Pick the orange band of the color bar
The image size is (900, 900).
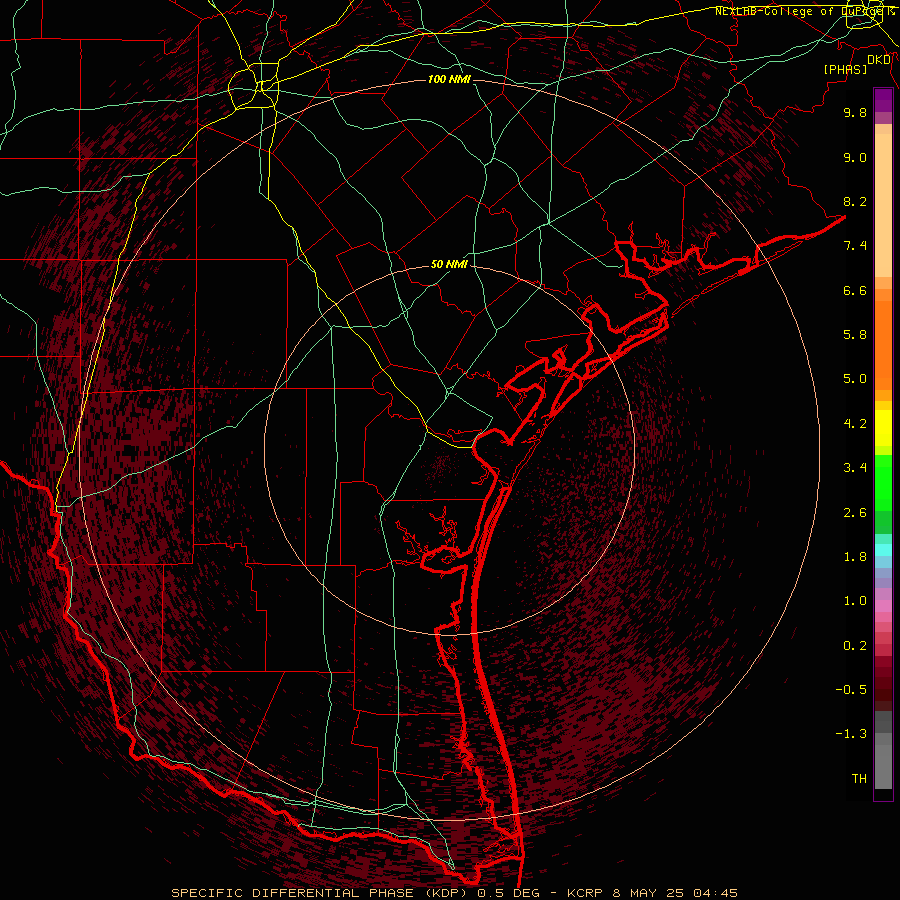click(883, 346)
